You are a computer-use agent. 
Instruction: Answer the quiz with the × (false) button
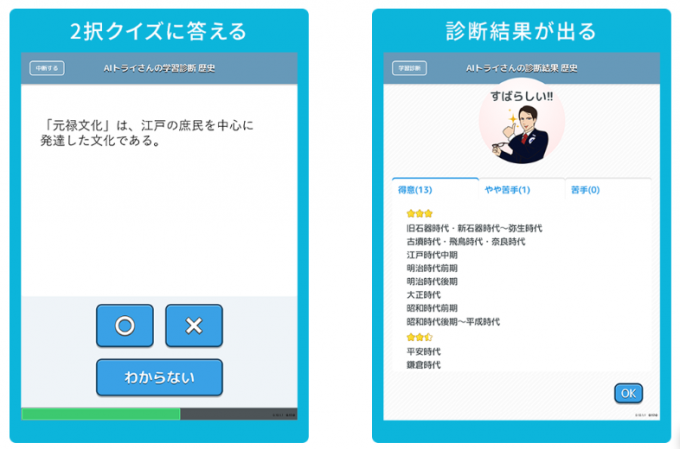[194, 326]
